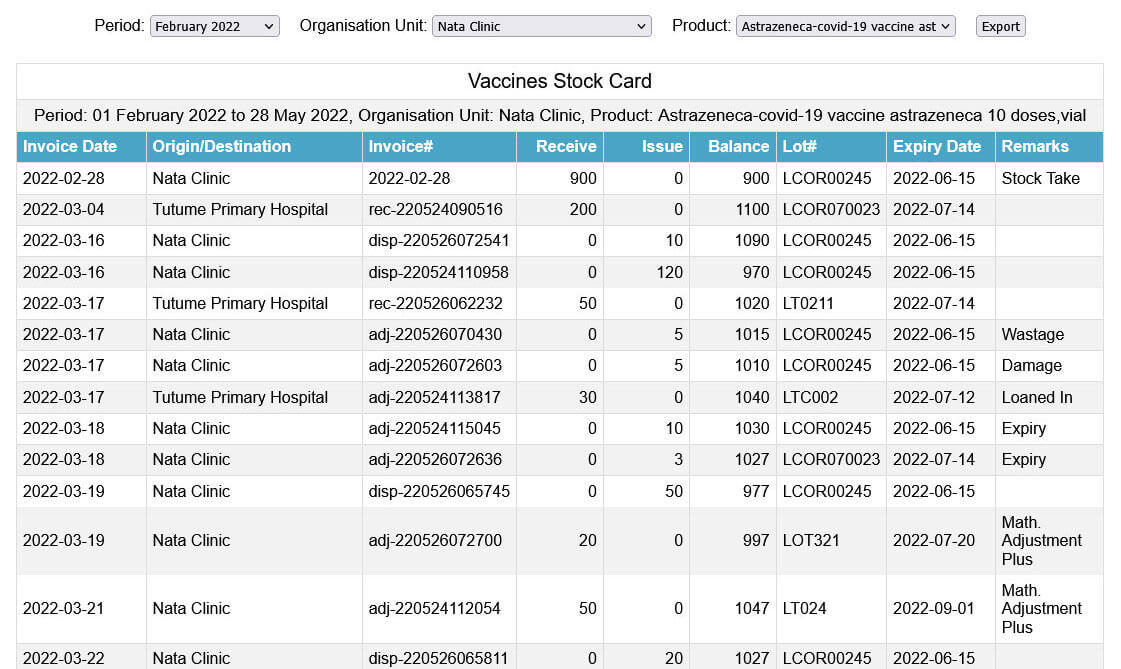This screenshot has height=669, width=1121.
Task: Click expiry date 2022-07-12
Action: coord(934,397)
